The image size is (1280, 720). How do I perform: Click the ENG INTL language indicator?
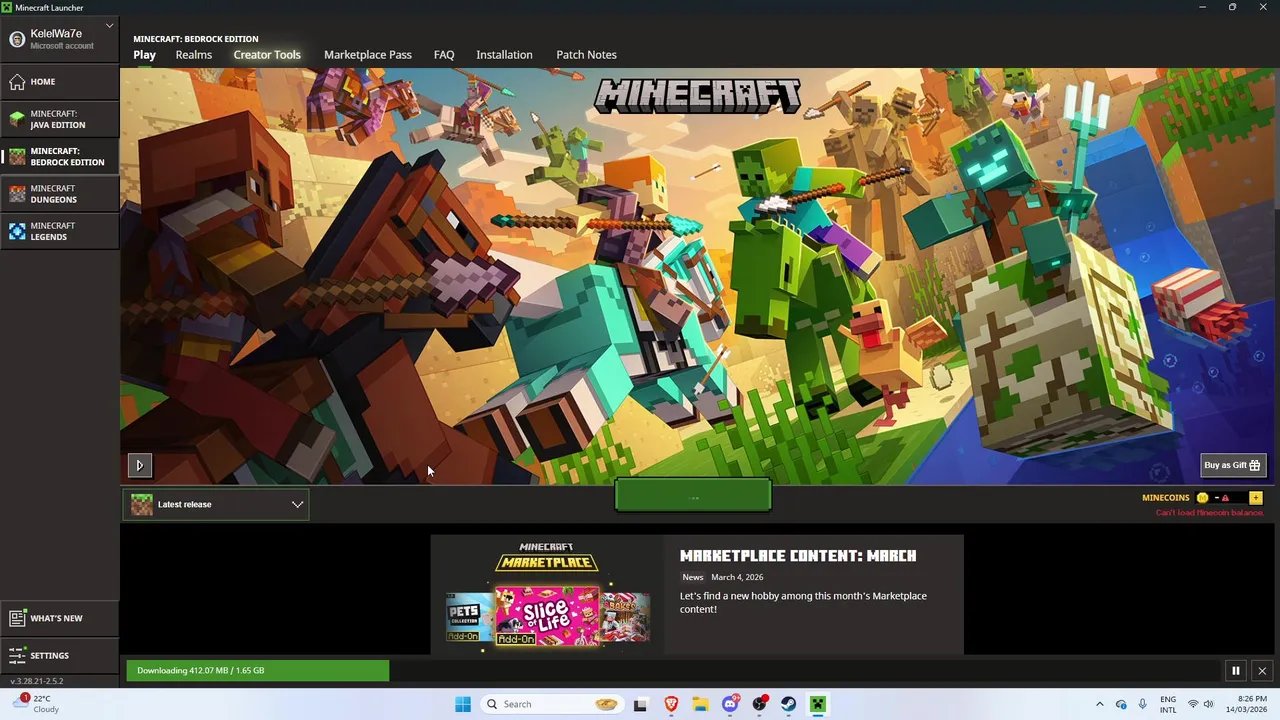point(1168,704)
